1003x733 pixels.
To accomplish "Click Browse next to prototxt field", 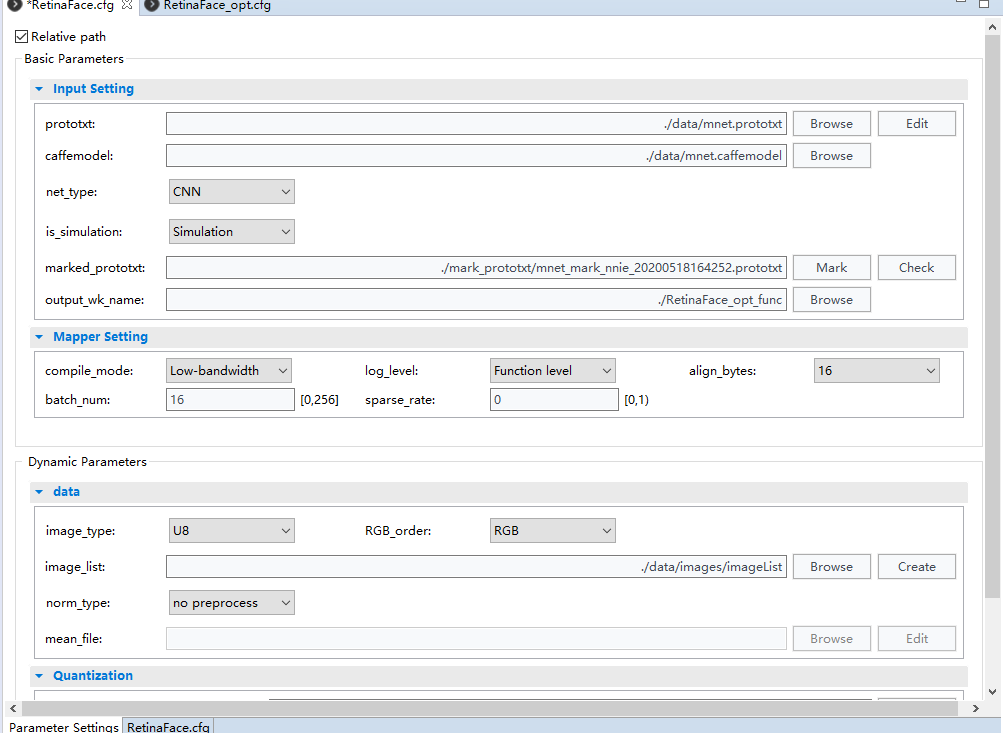I will [x=831, y=124].
